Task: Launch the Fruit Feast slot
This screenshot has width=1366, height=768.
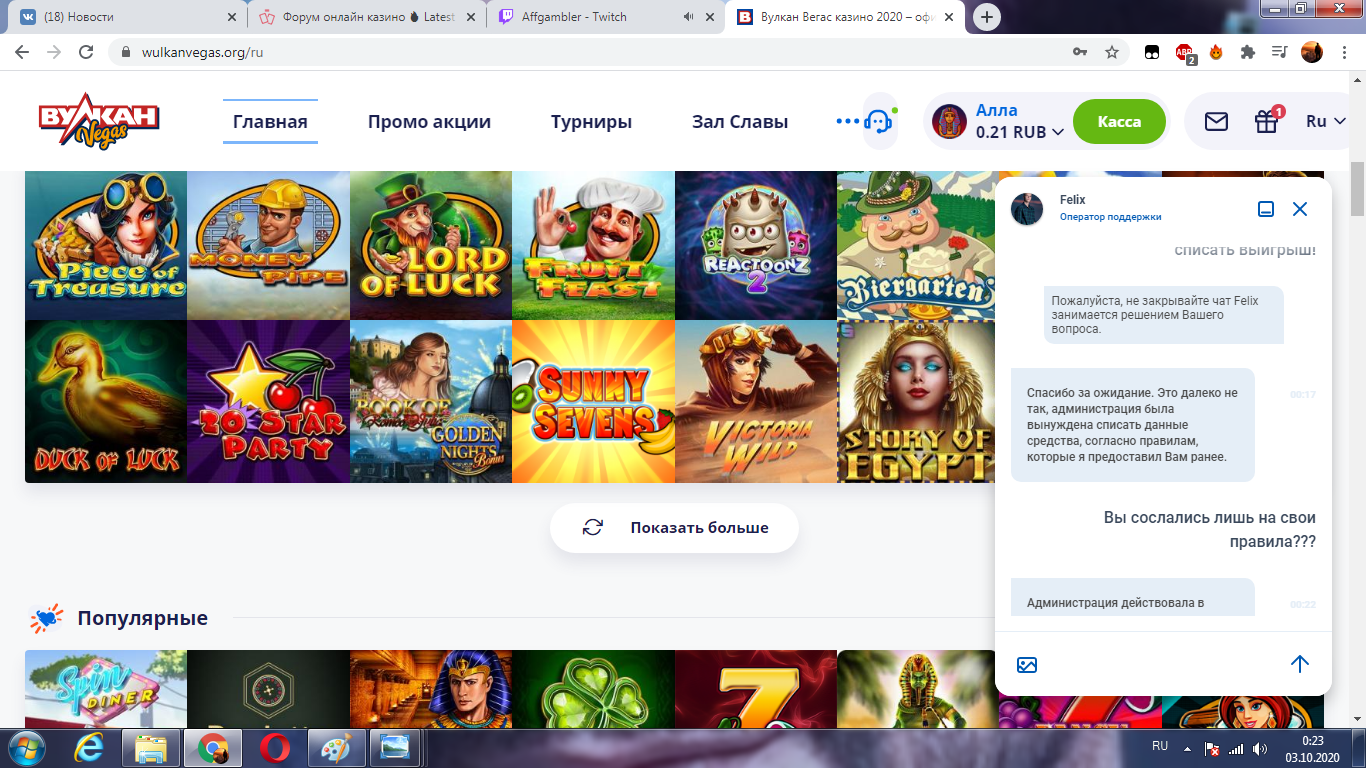Action: (593, 245)
